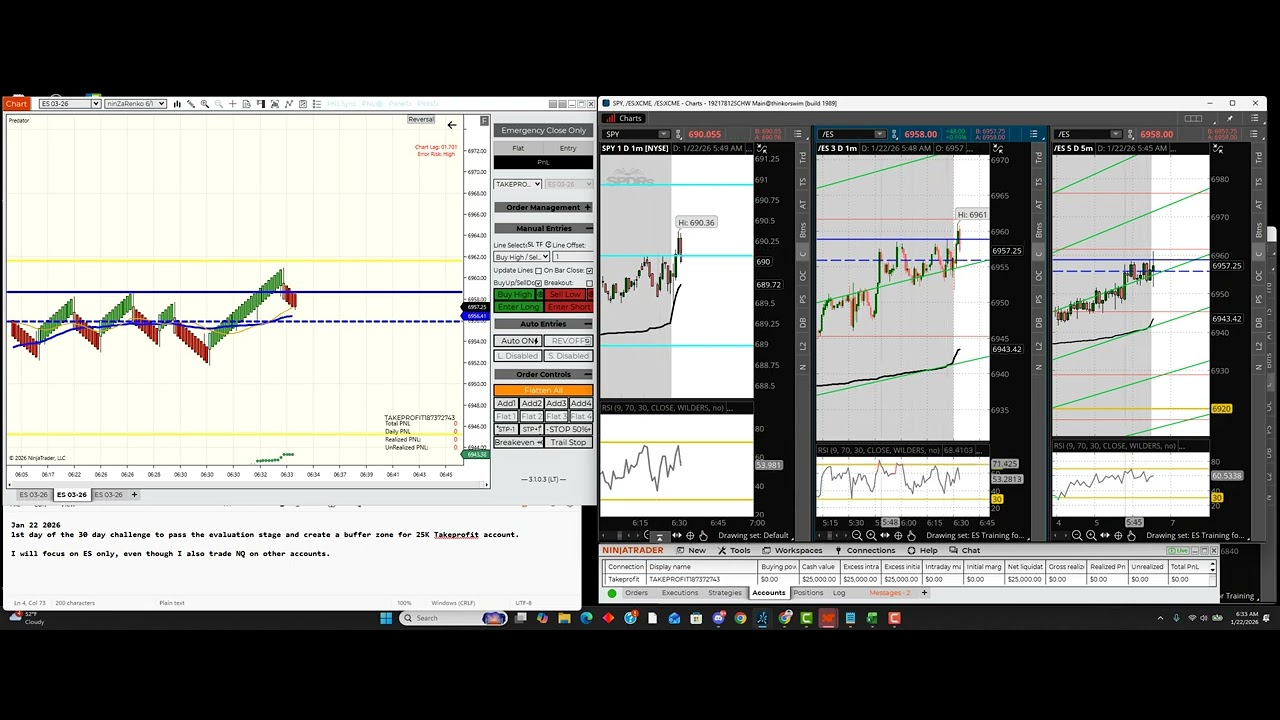Open the TAKEPRO account dropdown
The image size is (1280, 720).
click(x=518, y=184)
